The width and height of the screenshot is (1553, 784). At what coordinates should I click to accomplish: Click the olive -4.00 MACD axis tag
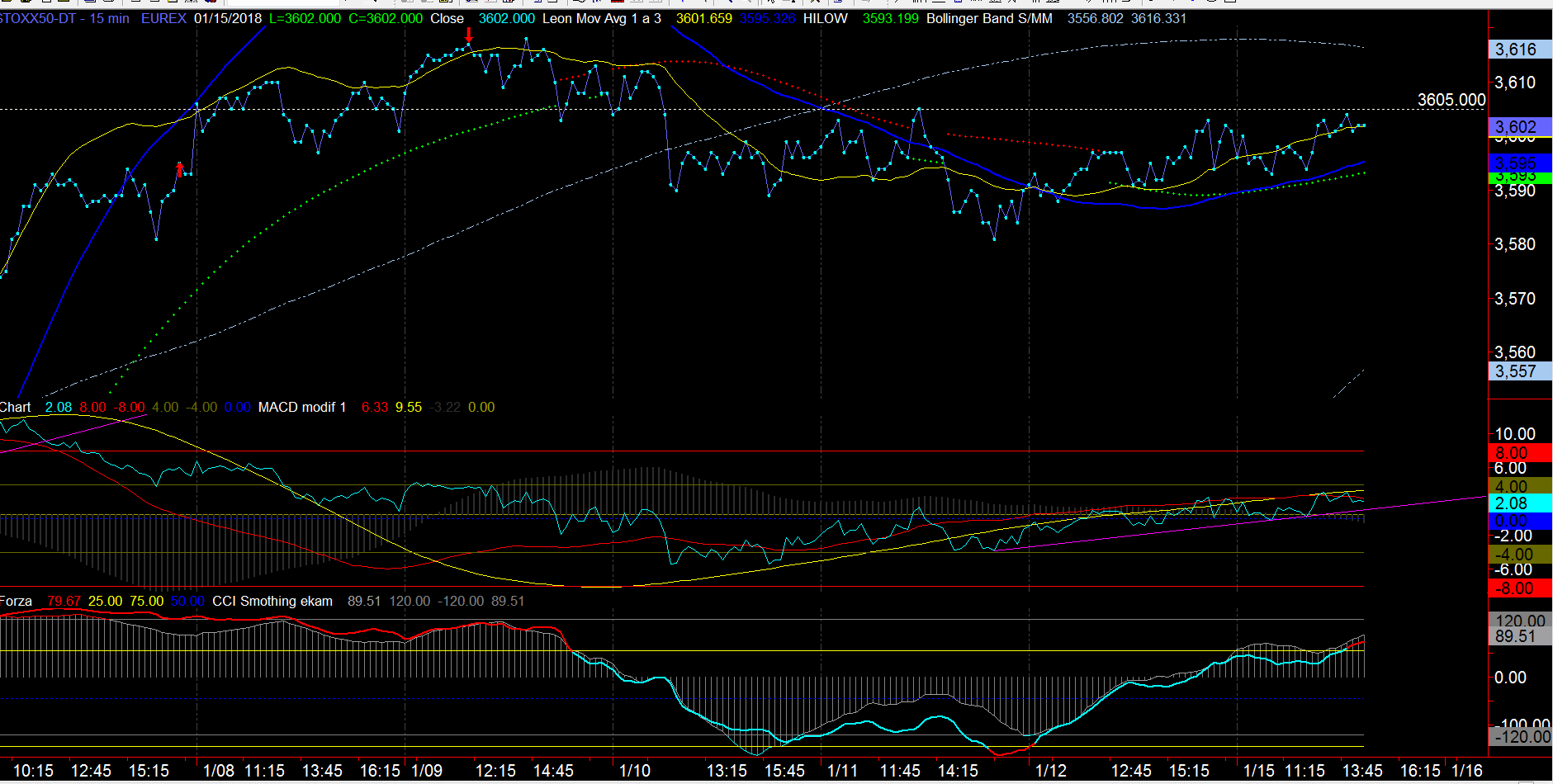pyautogui.click(x=1520, y=555)
